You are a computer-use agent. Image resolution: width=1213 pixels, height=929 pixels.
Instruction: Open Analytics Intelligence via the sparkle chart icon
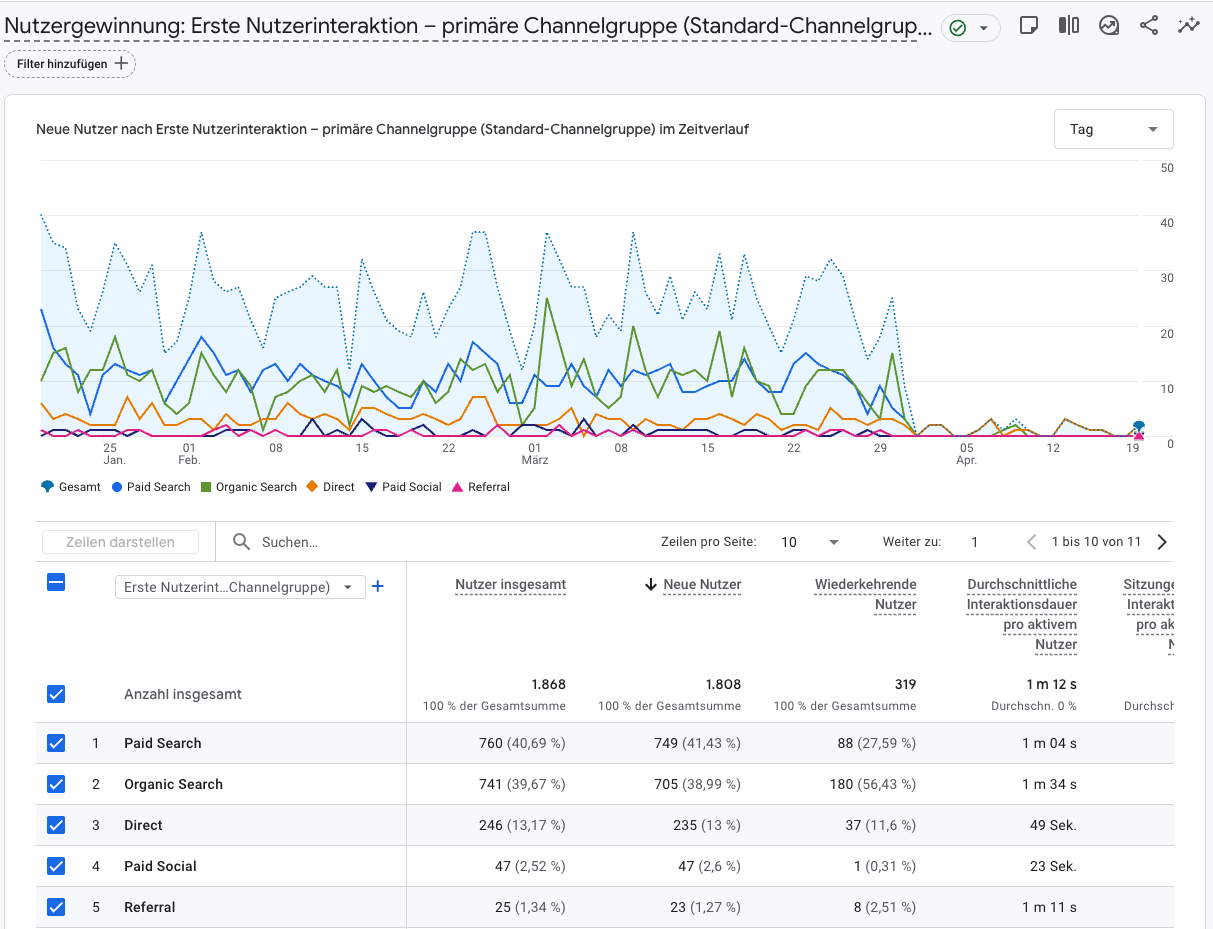click(x=1188, y=26)
